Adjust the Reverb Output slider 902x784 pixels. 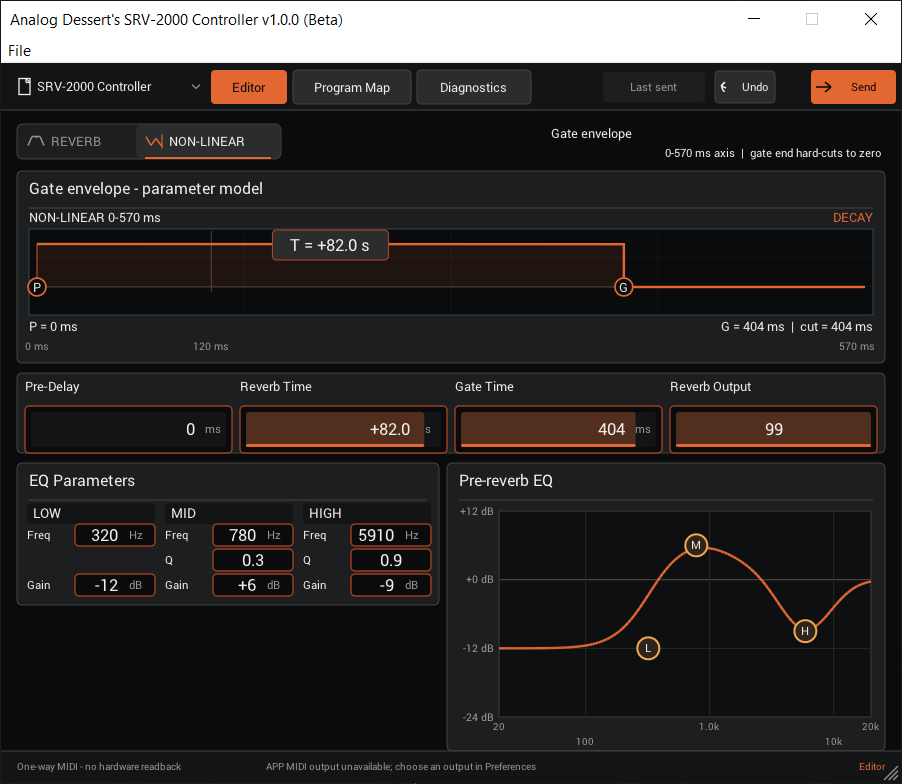point(773,429)
